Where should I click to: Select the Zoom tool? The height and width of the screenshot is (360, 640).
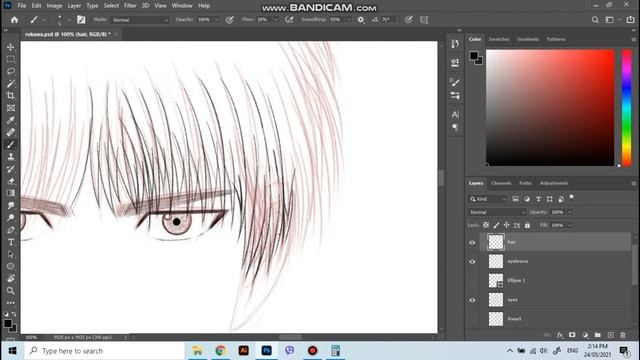[x=11, y=291]
